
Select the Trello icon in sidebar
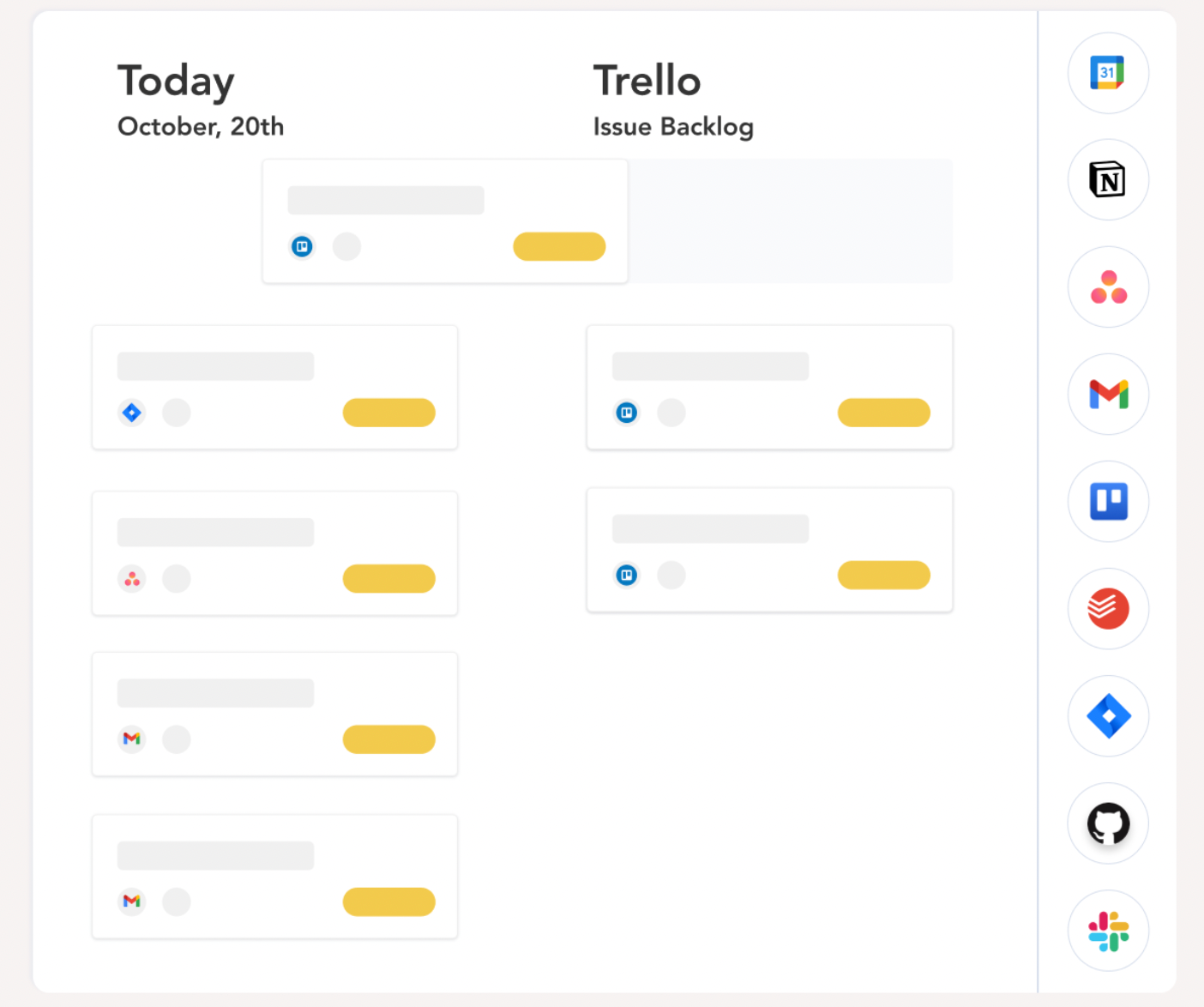1108,502
